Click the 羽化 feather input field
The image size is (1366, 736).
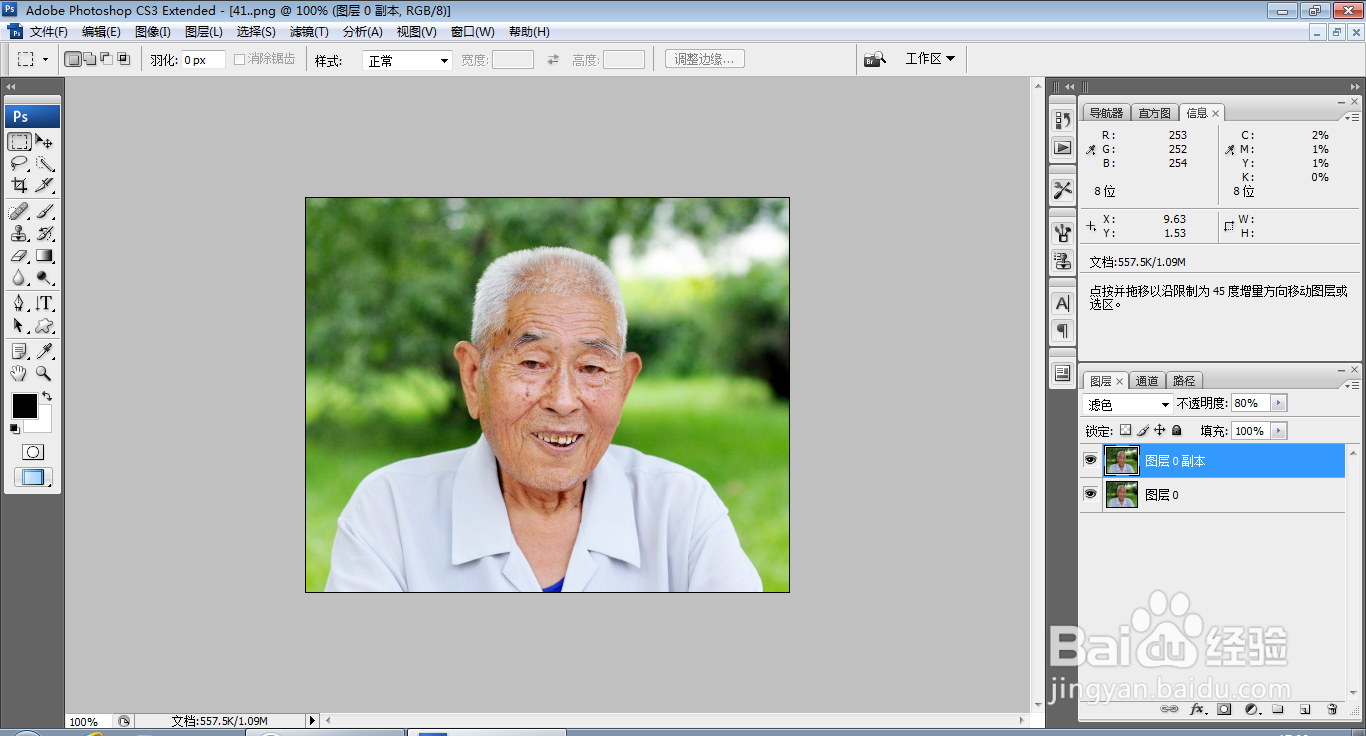203,60
